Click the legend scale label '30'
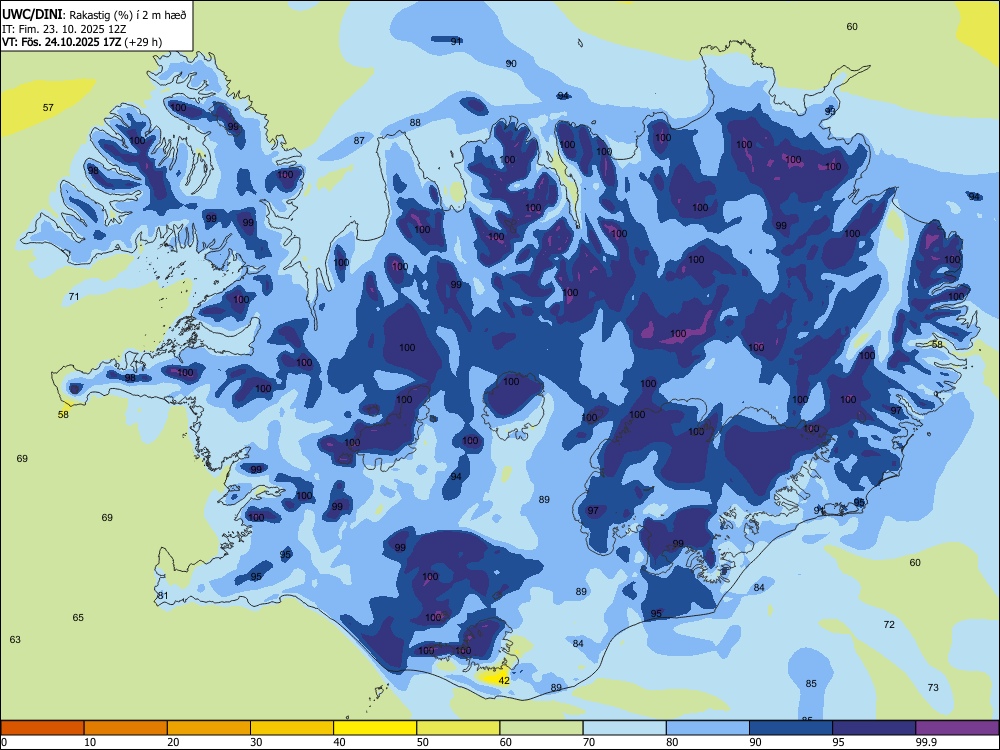 click(x=256, y=742)
